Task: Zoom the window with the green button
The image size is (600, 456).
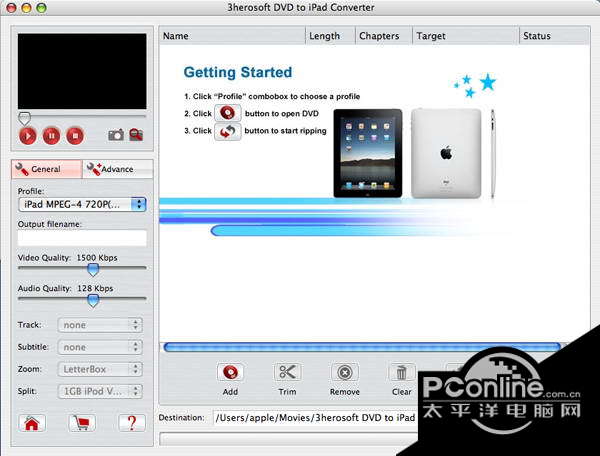Action: (x=41, y=8)
